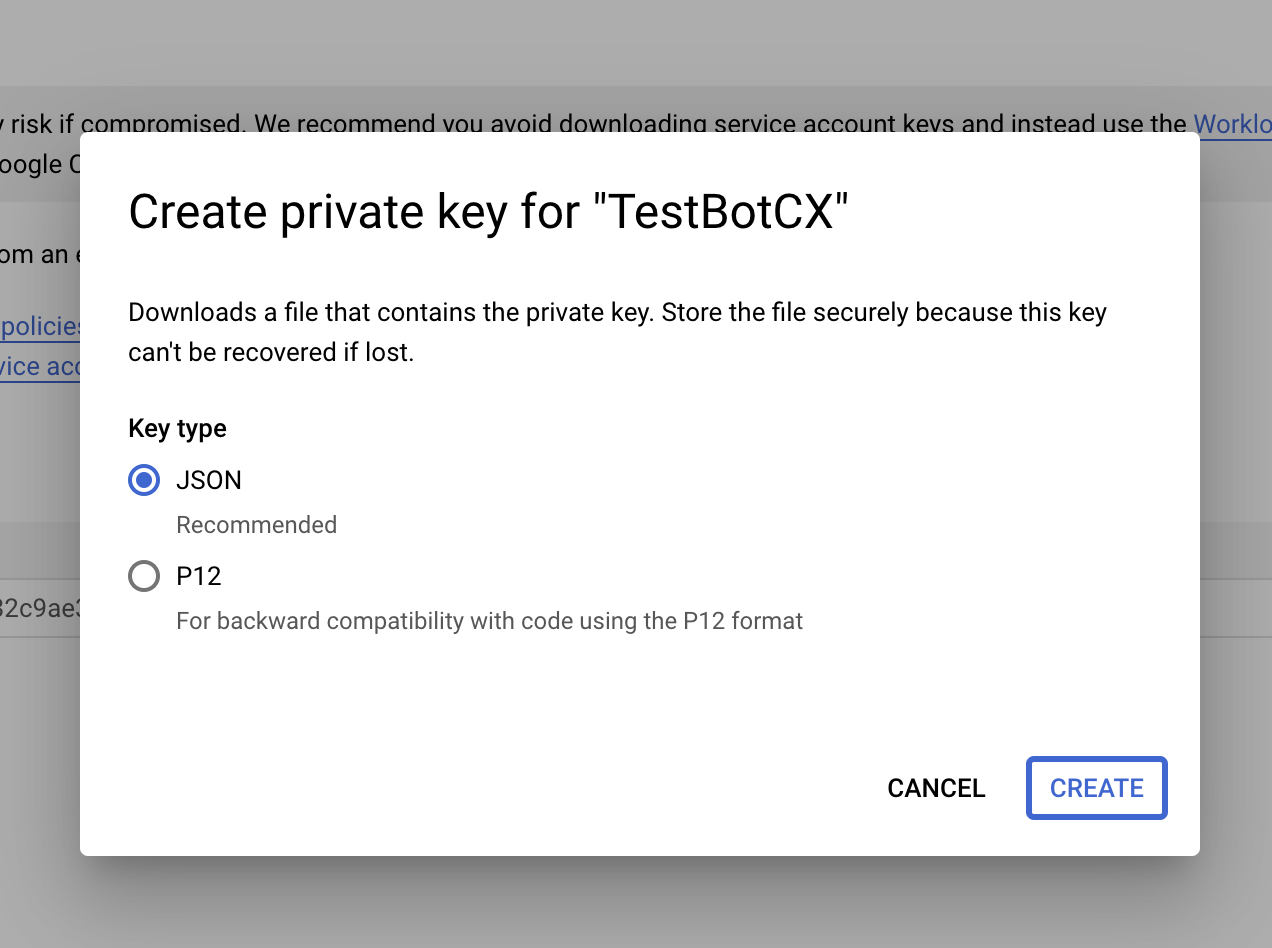Click the partially hidden "oogle C" background text
The width and height of the screenshot is (1272, 948).
tap(40, 165)
